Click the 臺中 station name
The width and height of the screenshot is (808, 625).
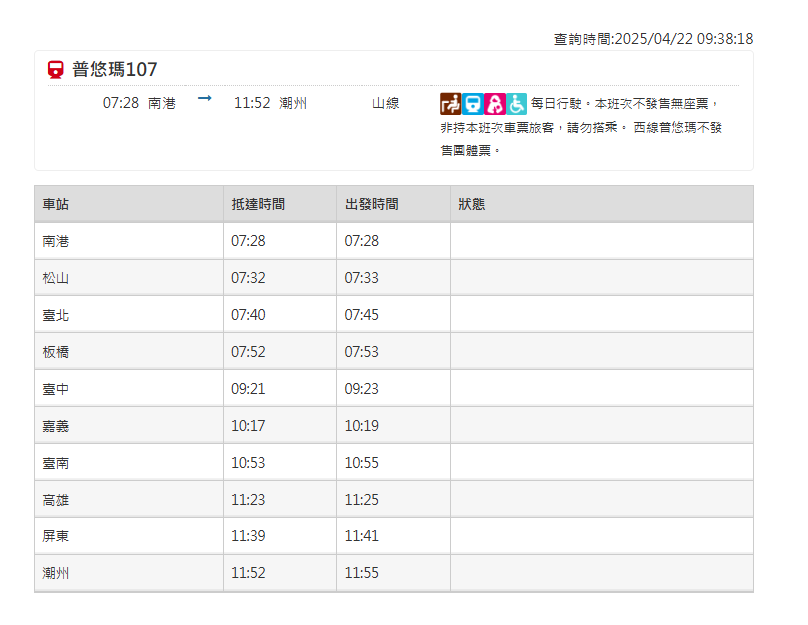coord(56,389)
